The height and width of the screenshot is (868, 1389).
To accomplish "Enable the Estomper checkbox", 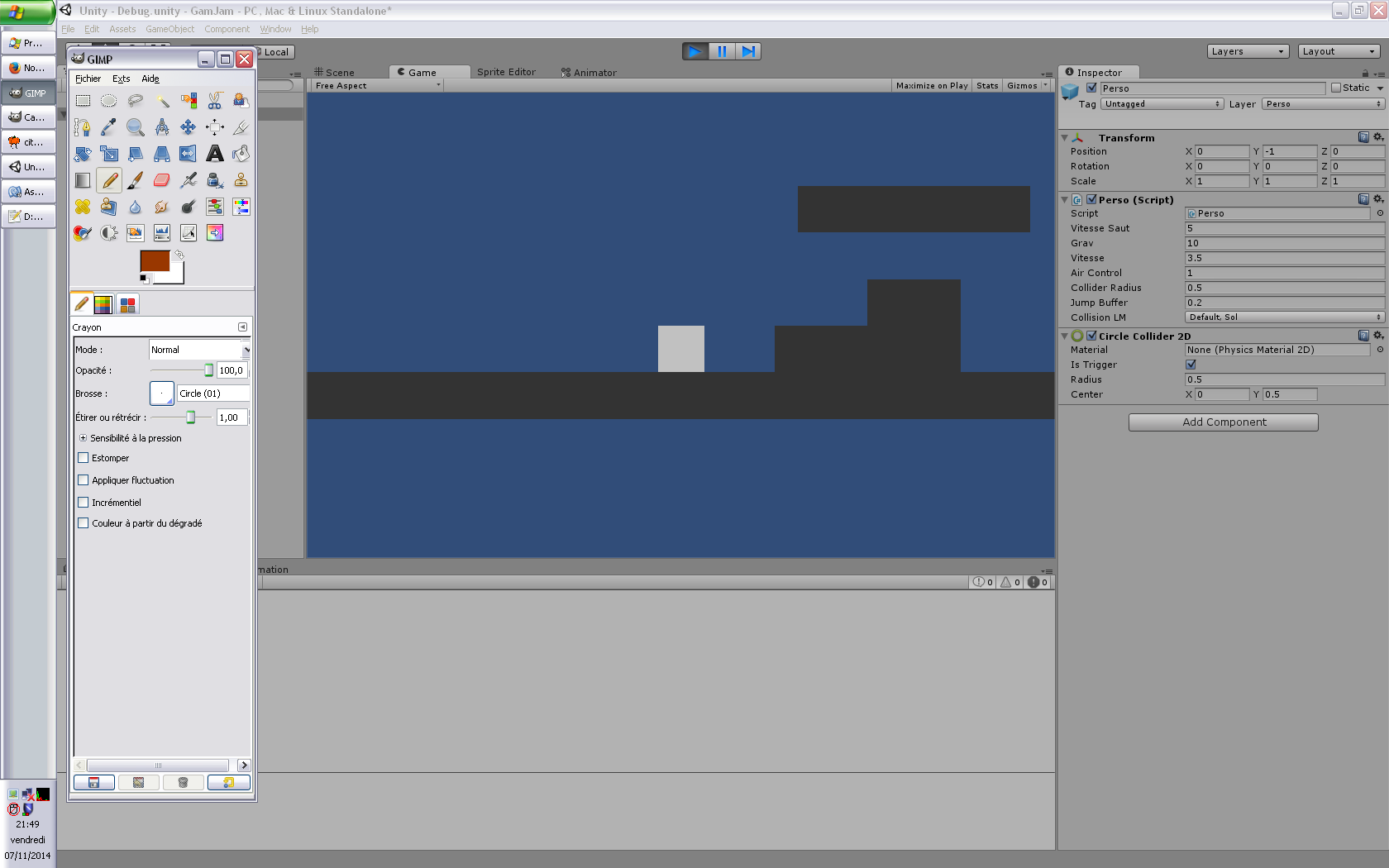I will coord(84,458).
